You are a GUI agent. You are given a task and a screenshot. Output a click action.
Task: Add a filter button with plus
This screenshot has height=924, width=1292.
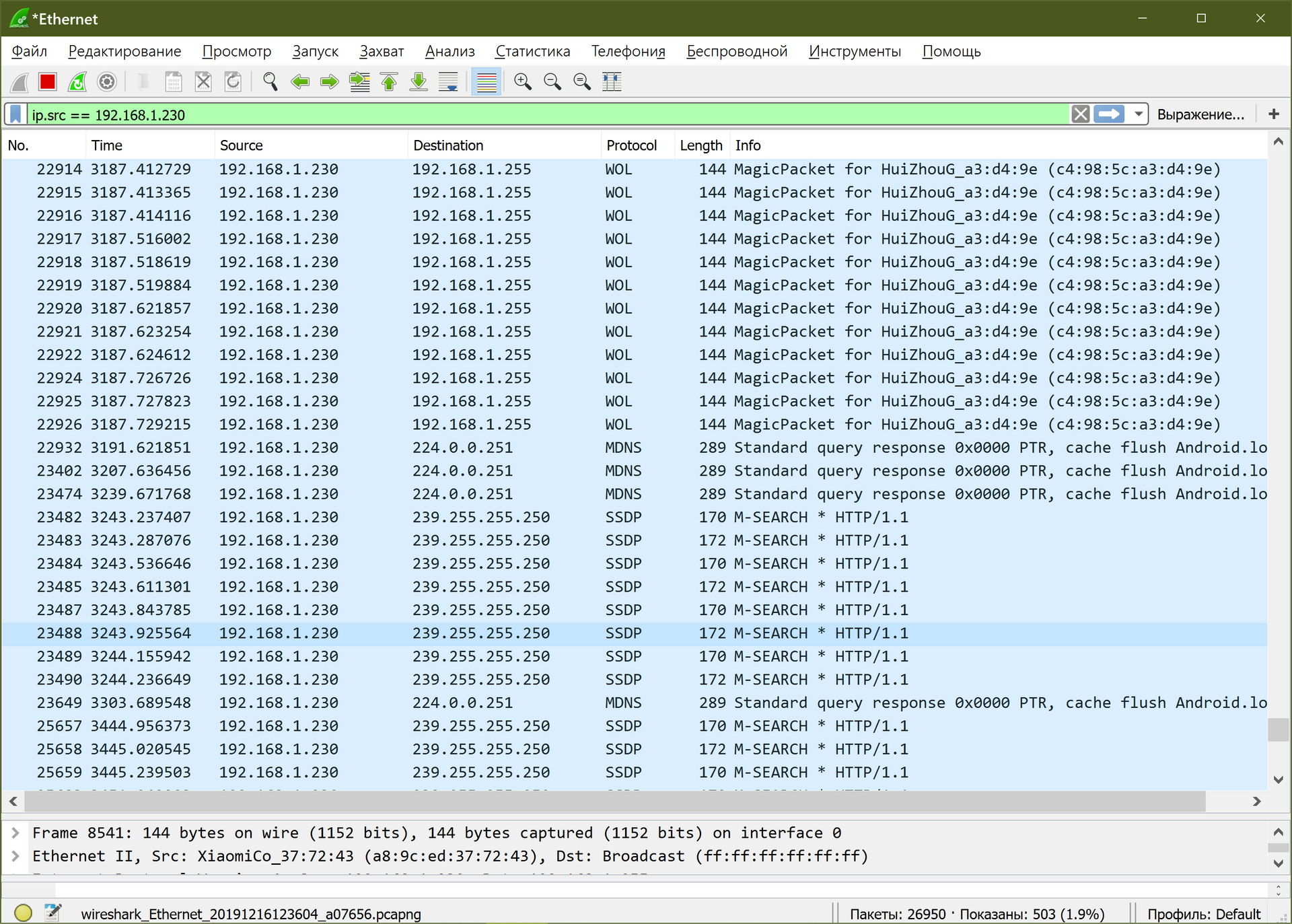click(x=1274, y=114)
